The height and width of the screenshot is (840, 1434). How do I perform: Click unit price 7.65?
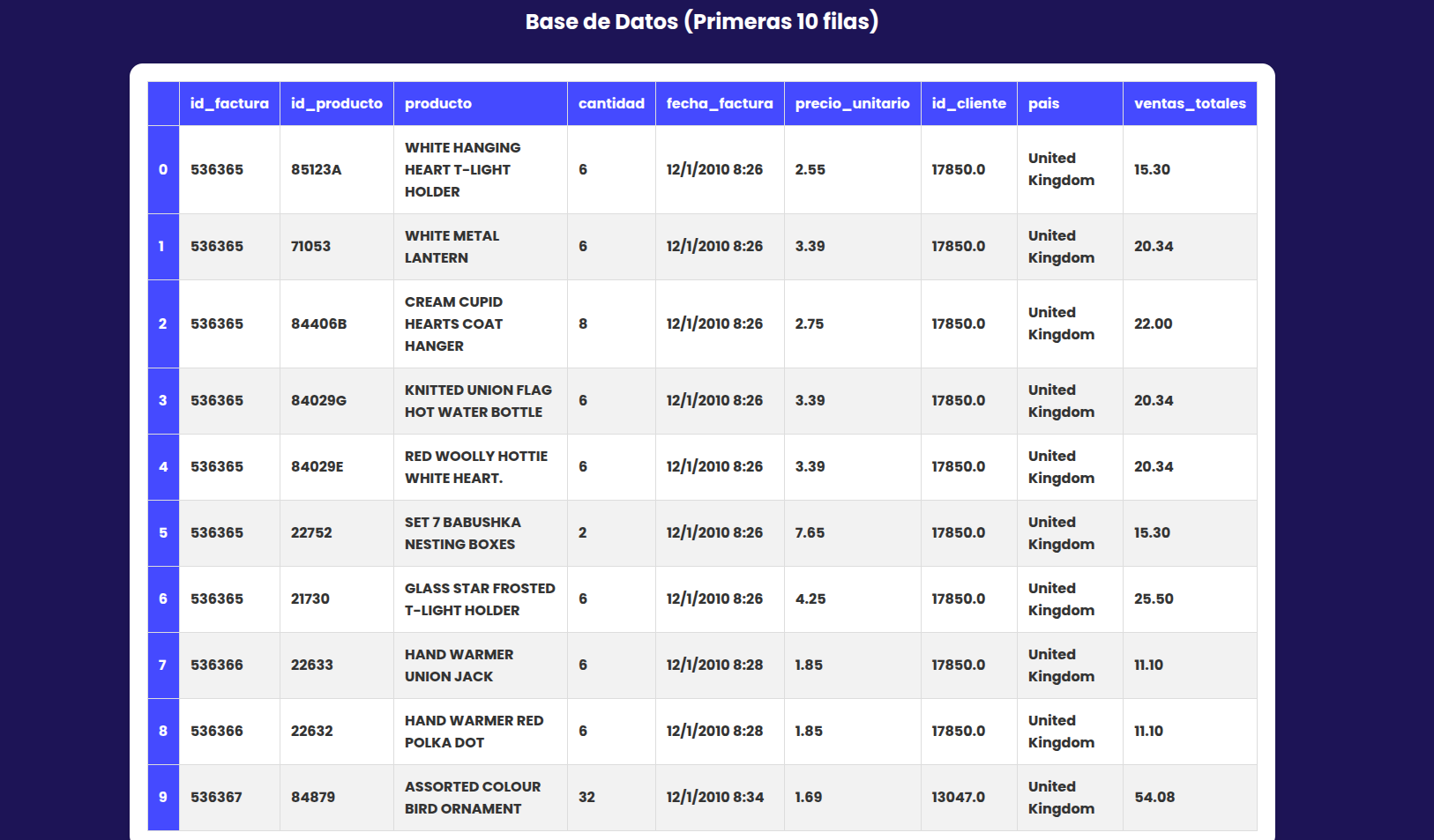[810, 533]
